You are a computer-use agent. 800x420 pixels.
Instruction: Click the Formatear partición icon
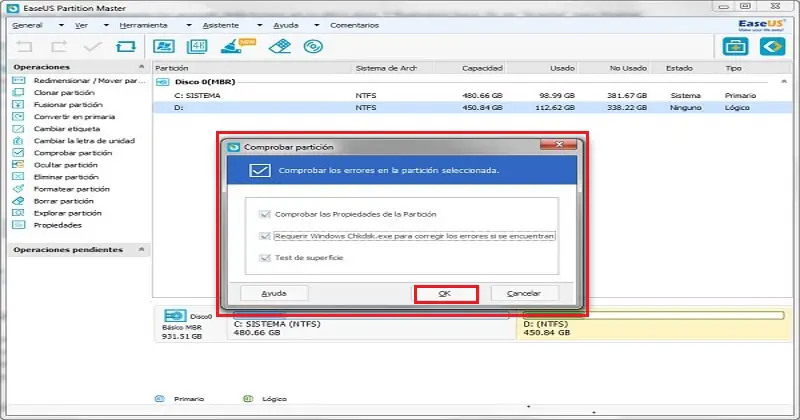click(x=18, y=189)
